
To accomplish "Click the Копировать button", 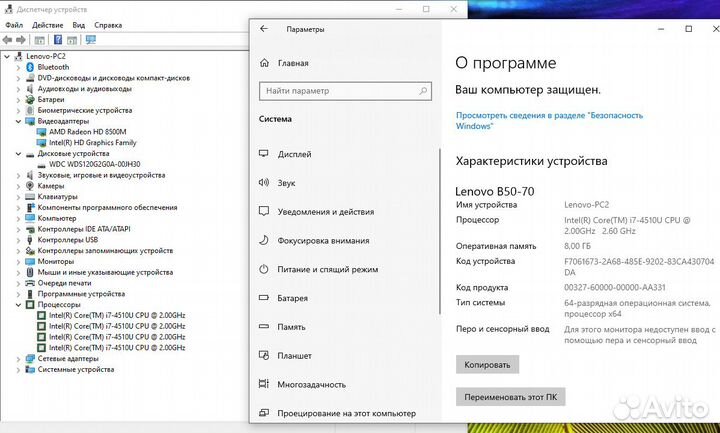I will click(x=487, y=365).
